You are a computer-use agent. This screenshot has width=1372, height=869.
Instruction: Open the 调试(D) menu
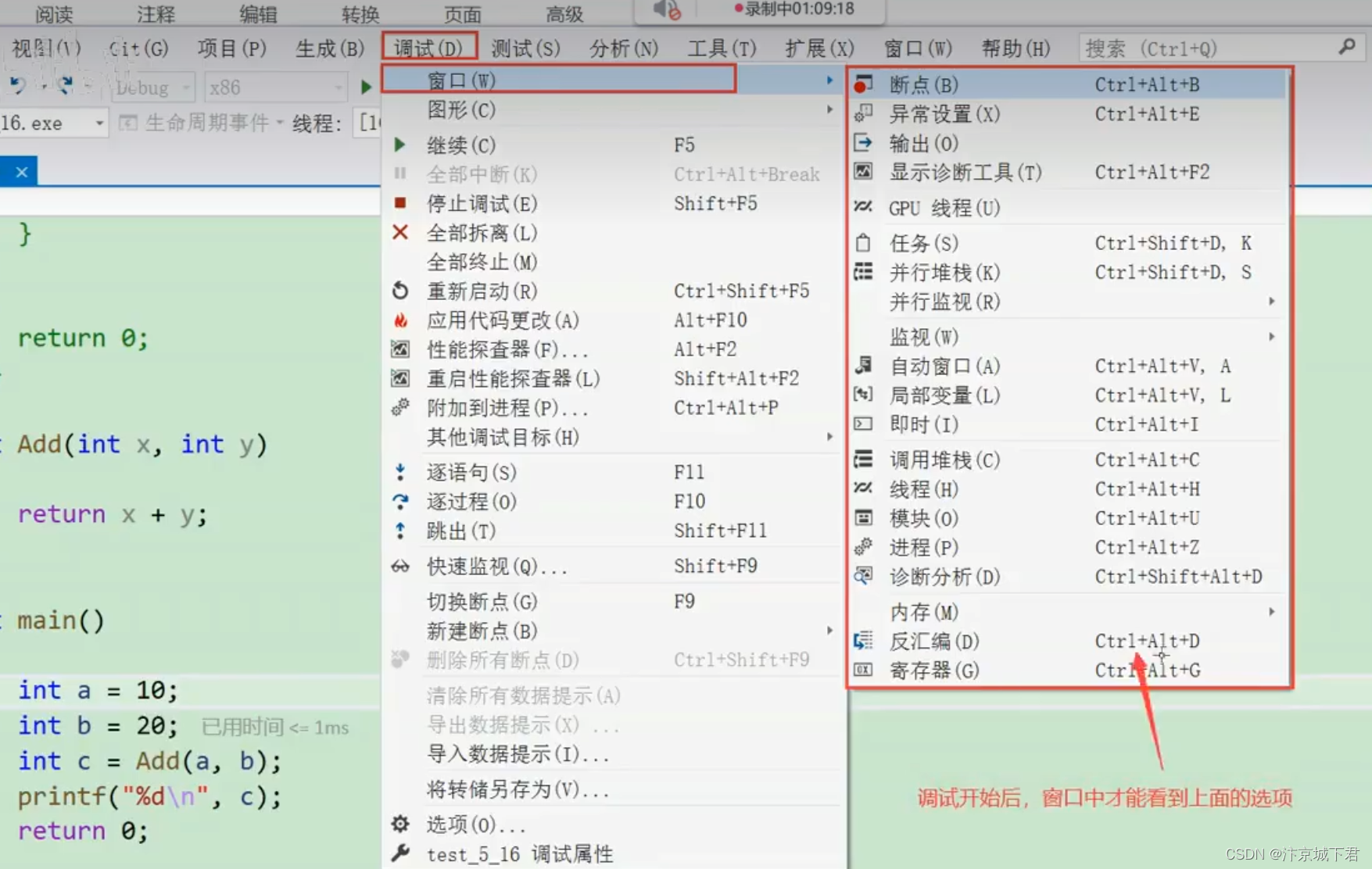coord(429,48)
